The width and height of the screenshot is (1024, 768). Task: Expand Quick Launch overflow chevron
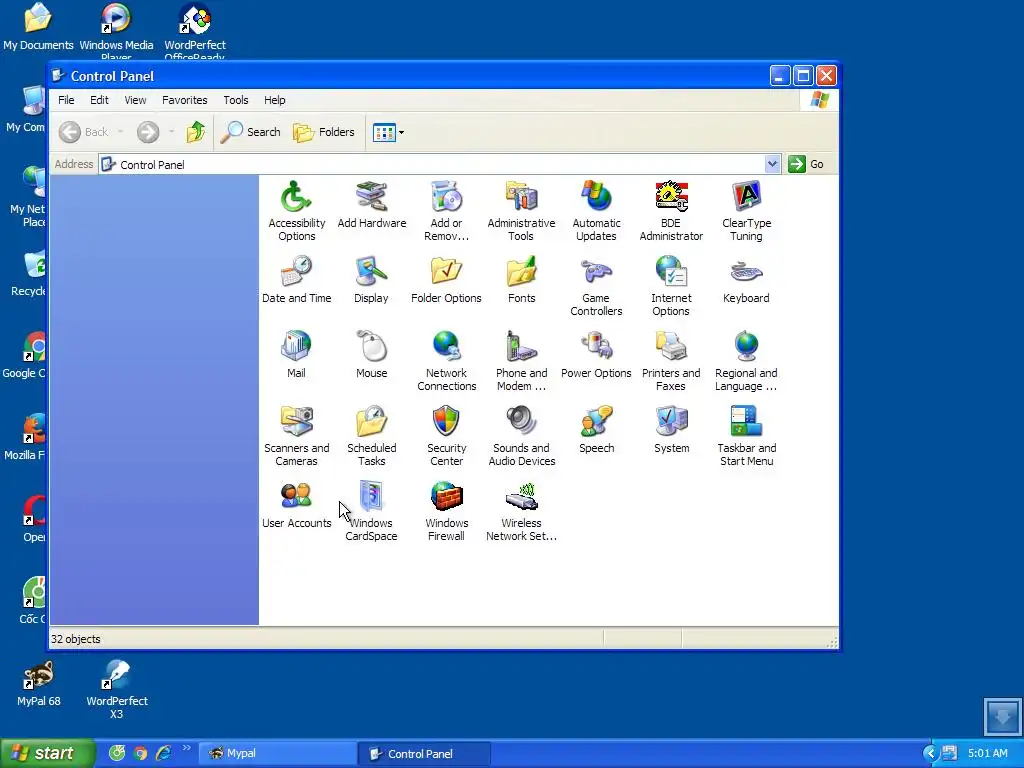point(187,748)
